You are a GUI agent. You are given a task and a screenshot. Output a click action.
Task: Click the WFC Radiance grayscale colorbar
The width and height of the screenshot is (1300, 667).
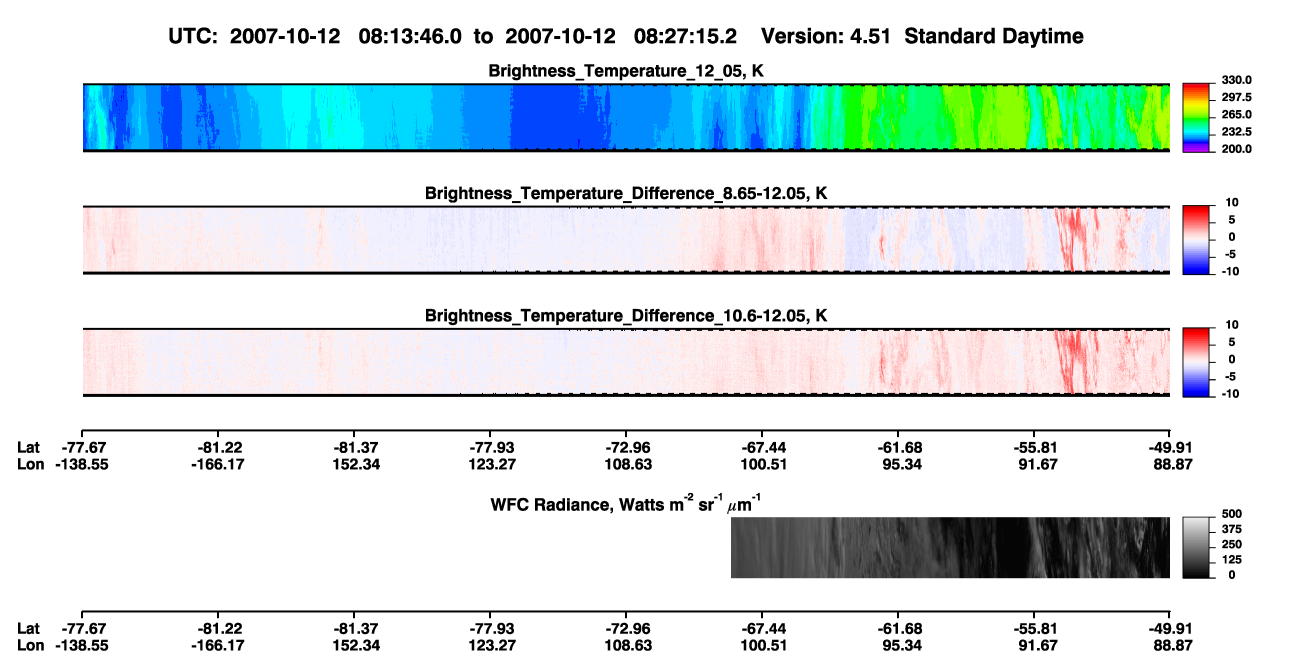coord(1196,547)
